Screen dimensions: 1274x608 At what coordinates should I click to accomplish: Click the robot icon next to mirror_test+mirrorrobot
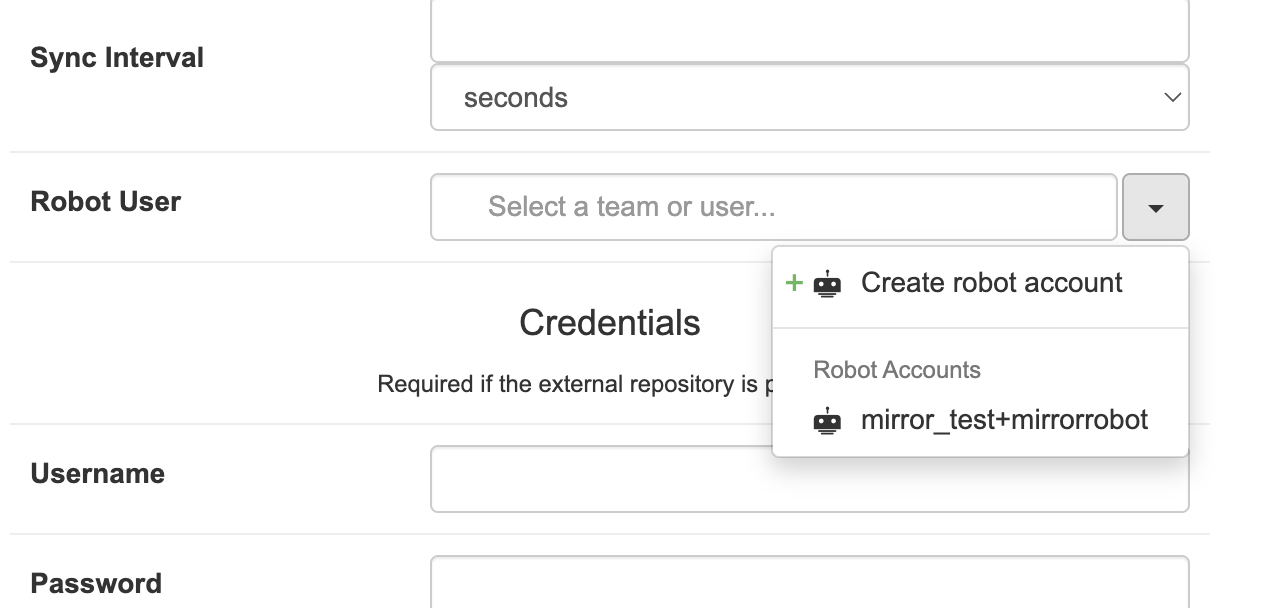tap(827, 421)
